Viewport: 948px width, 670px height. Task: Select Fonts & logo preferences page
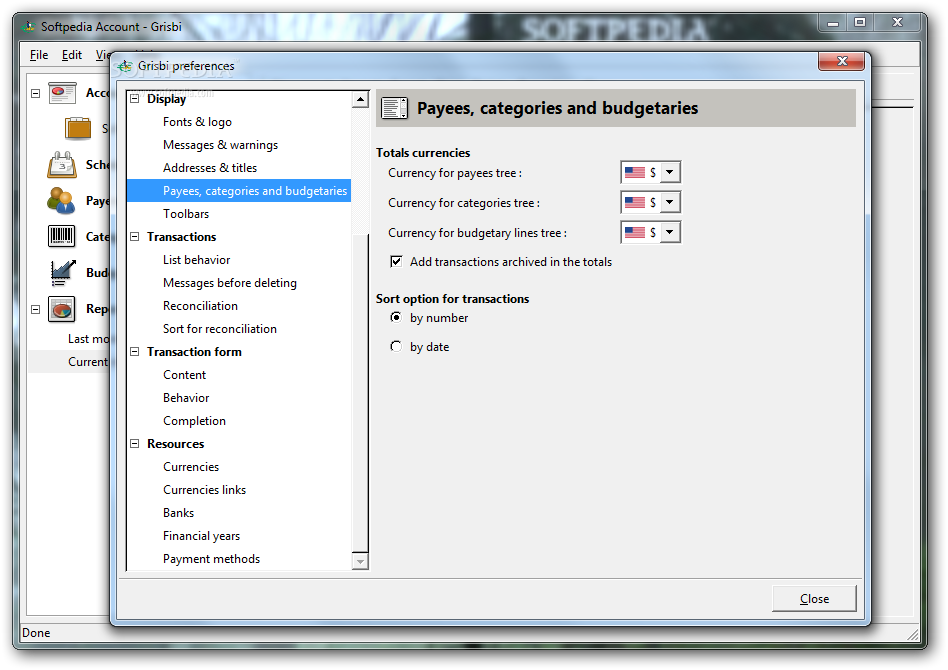[197, 122]
